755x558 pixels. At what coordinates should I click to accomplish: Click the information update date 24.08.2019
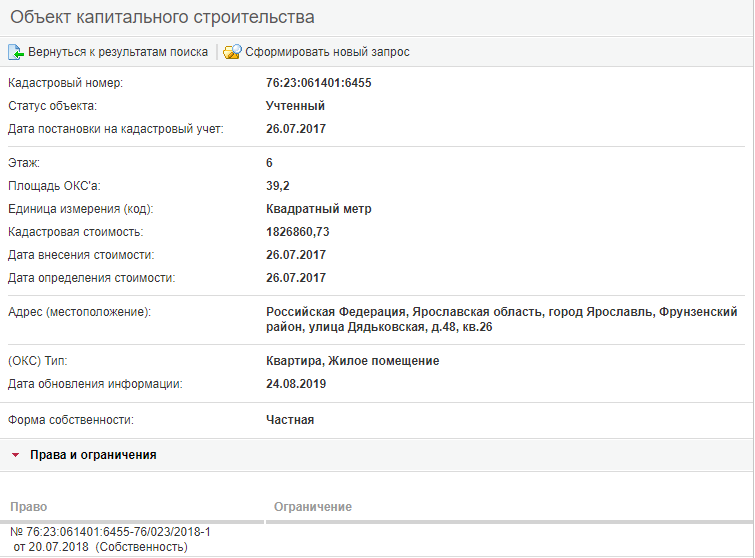(x=296, y=384)
